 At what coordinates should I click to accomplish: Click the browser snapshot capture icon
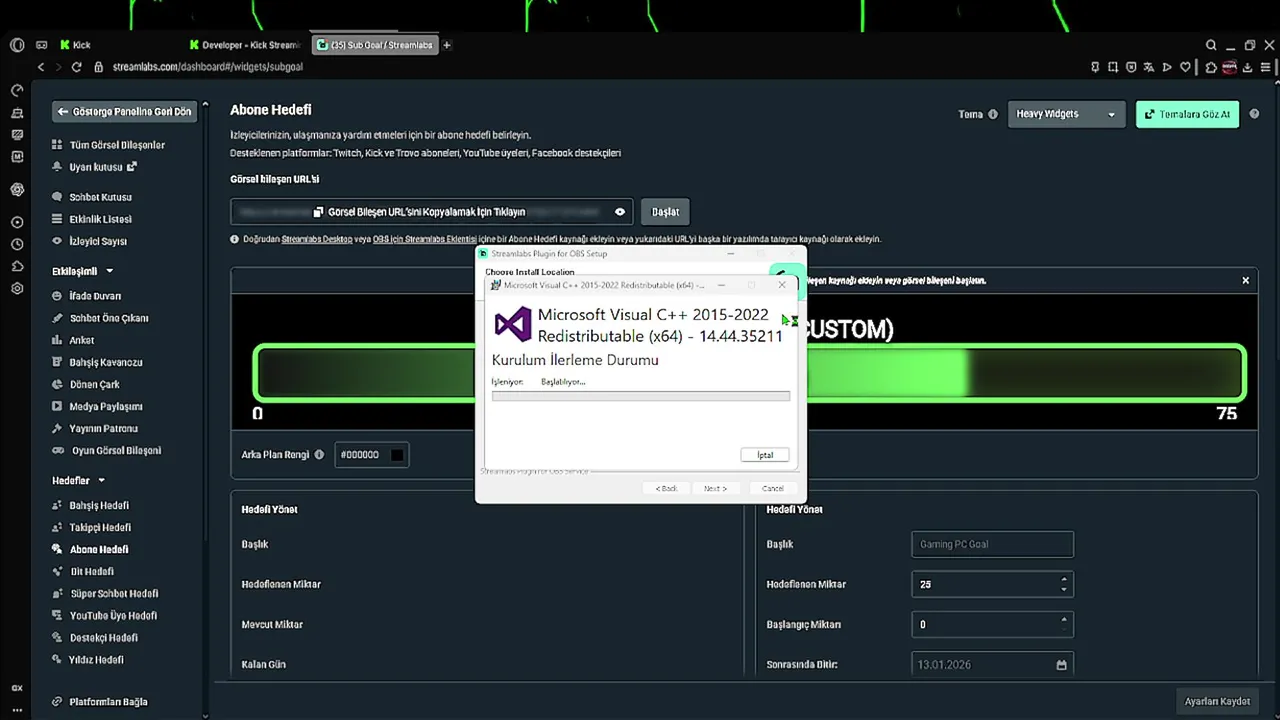(1113, 67)
